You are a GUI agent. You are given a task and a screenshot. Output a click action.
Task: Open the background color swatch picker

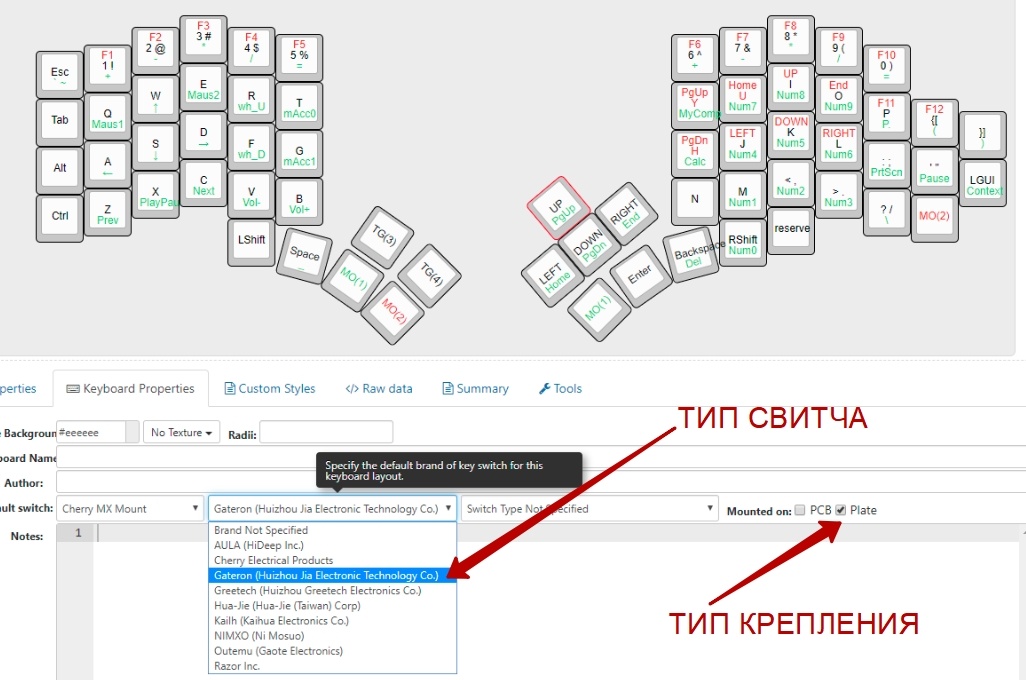pyautogui.click(x=132, y=433)
